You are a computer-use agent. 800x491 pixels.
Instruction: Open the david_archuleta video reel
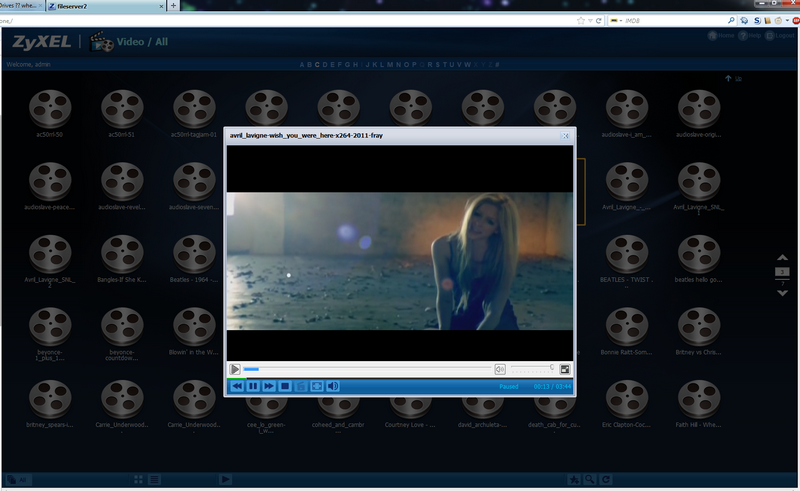pyautogui.click(x=482, y=407)
